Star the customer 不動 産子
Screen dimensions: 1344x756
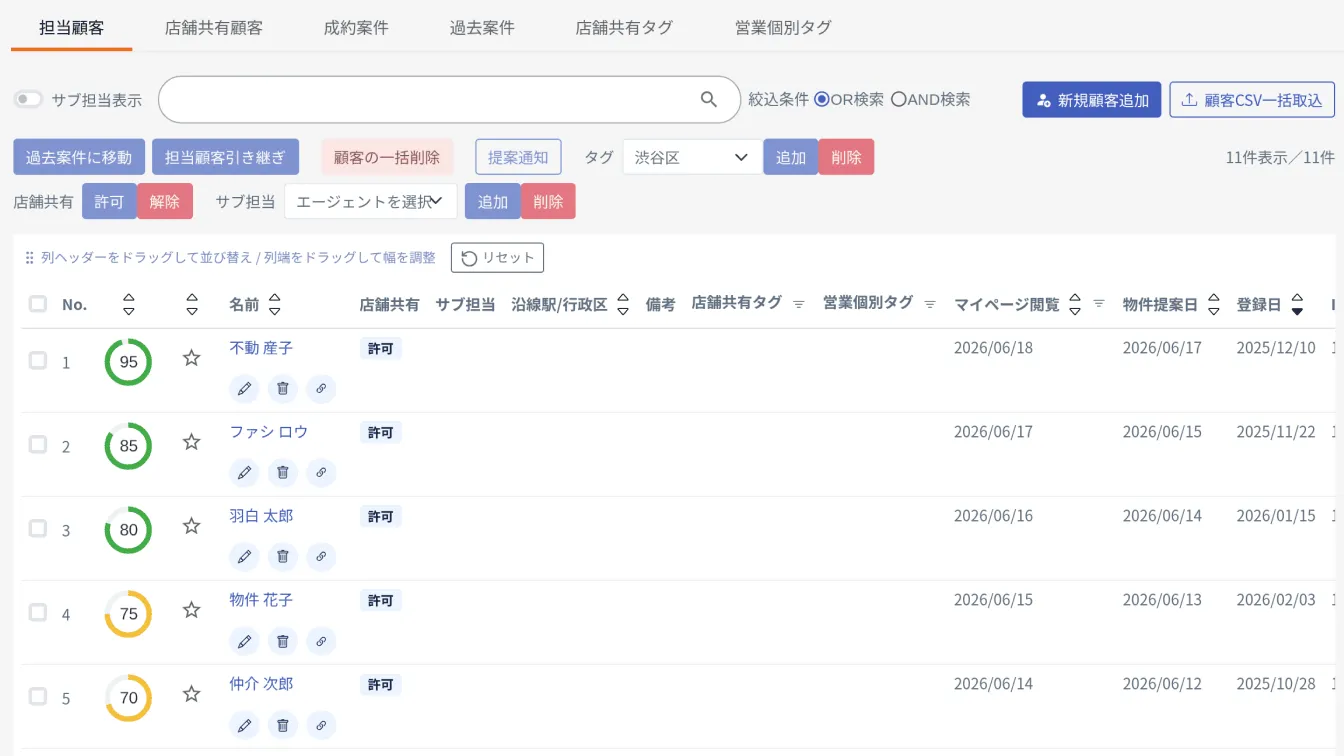pyautogui.click(x=192, y=358)
